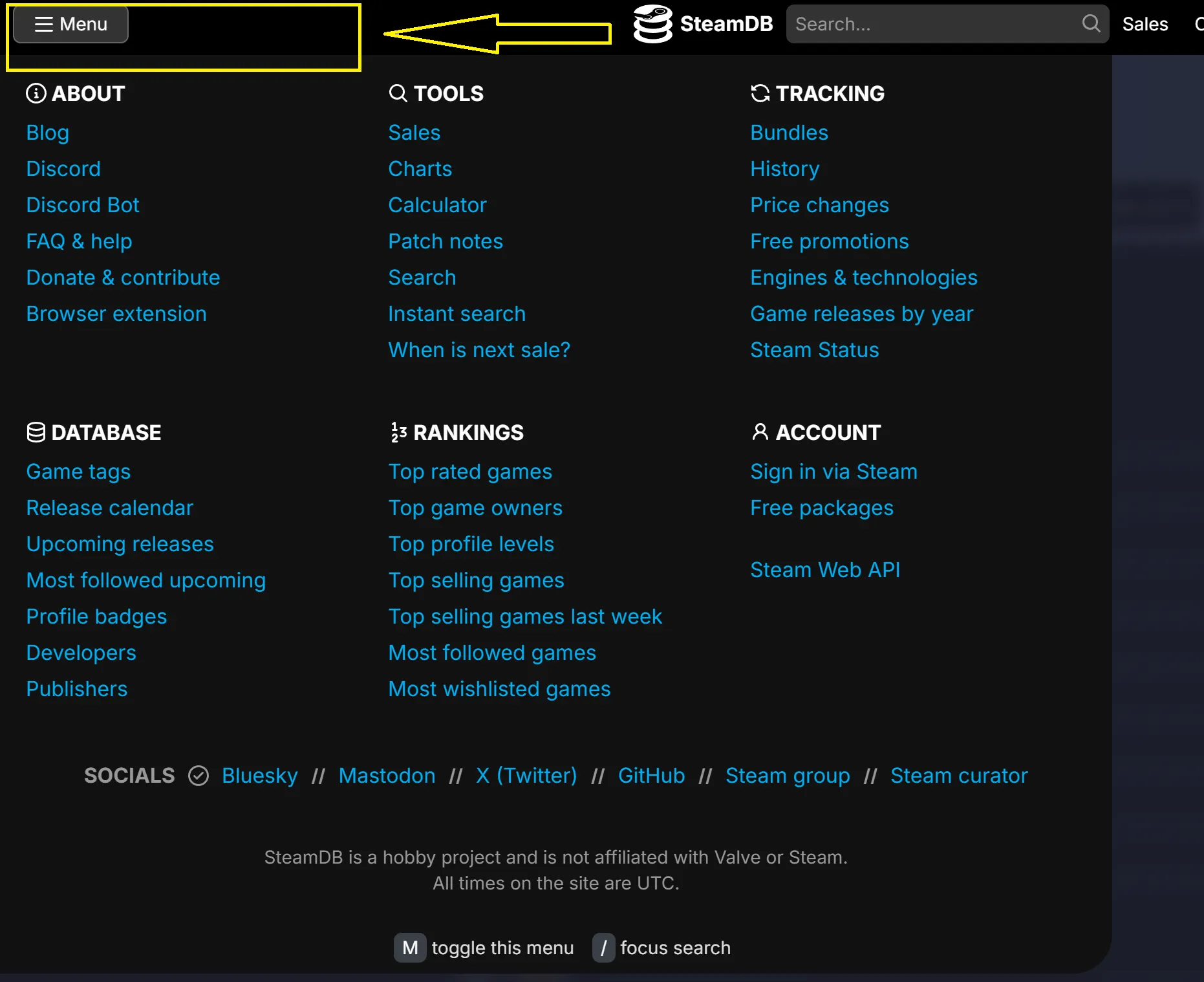Browse Game releases by year
1204x982 pixels.
(862, 314)
